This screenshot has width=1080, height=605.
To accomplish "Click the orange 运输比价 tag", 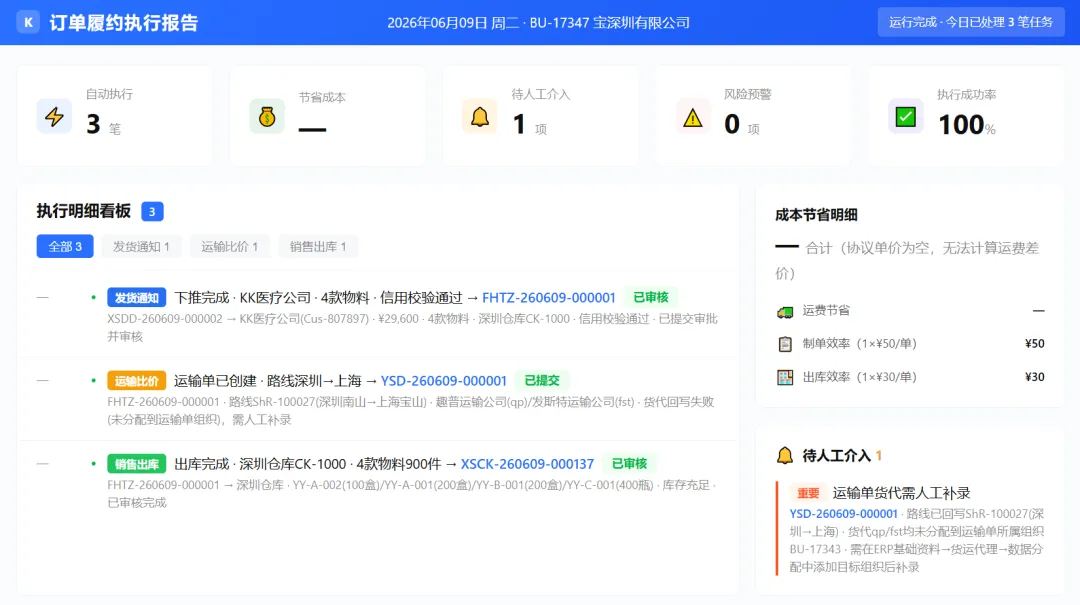I will [136, 380].
